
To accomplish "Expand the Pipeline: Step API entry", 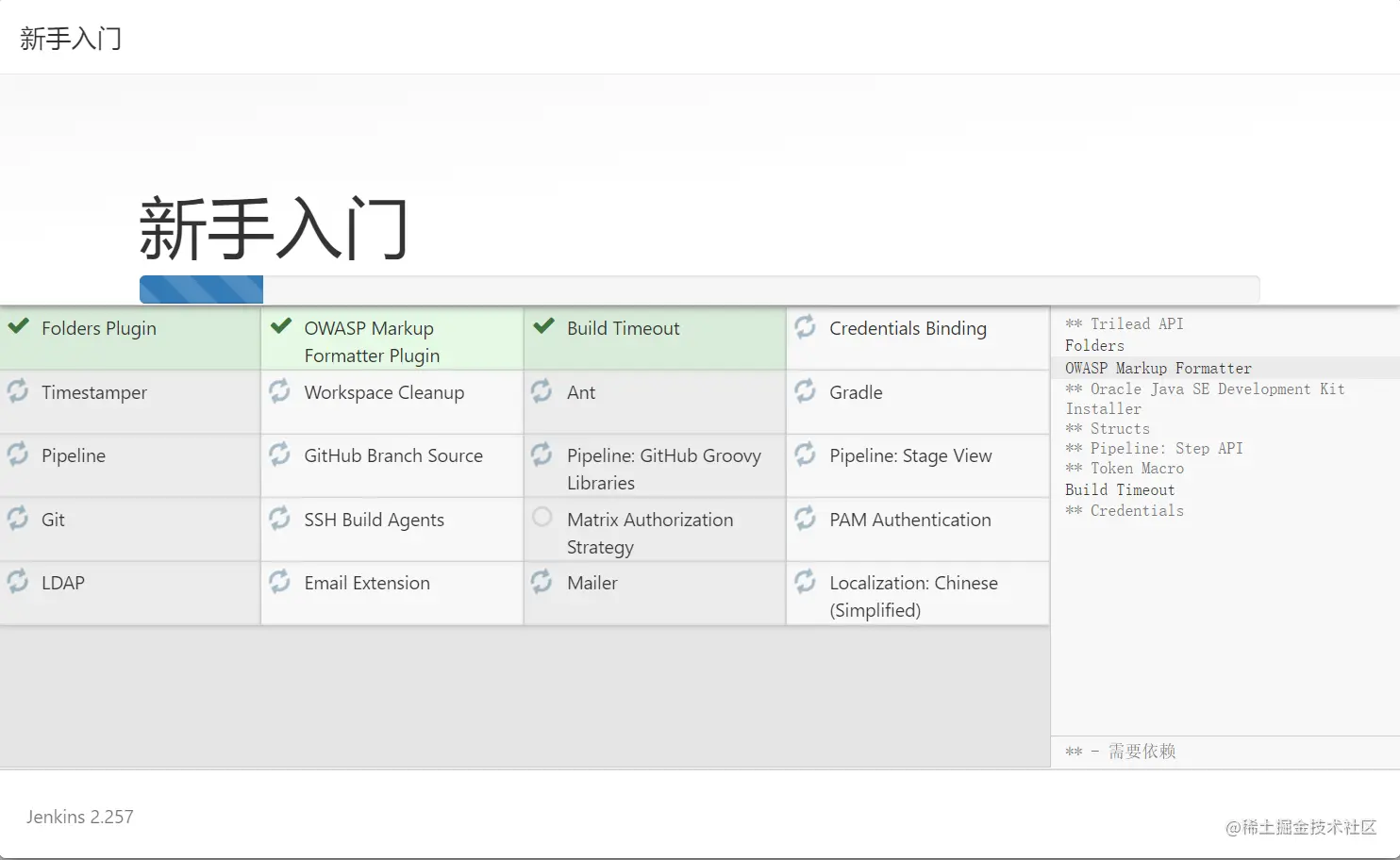I will tap(1153, 448).
